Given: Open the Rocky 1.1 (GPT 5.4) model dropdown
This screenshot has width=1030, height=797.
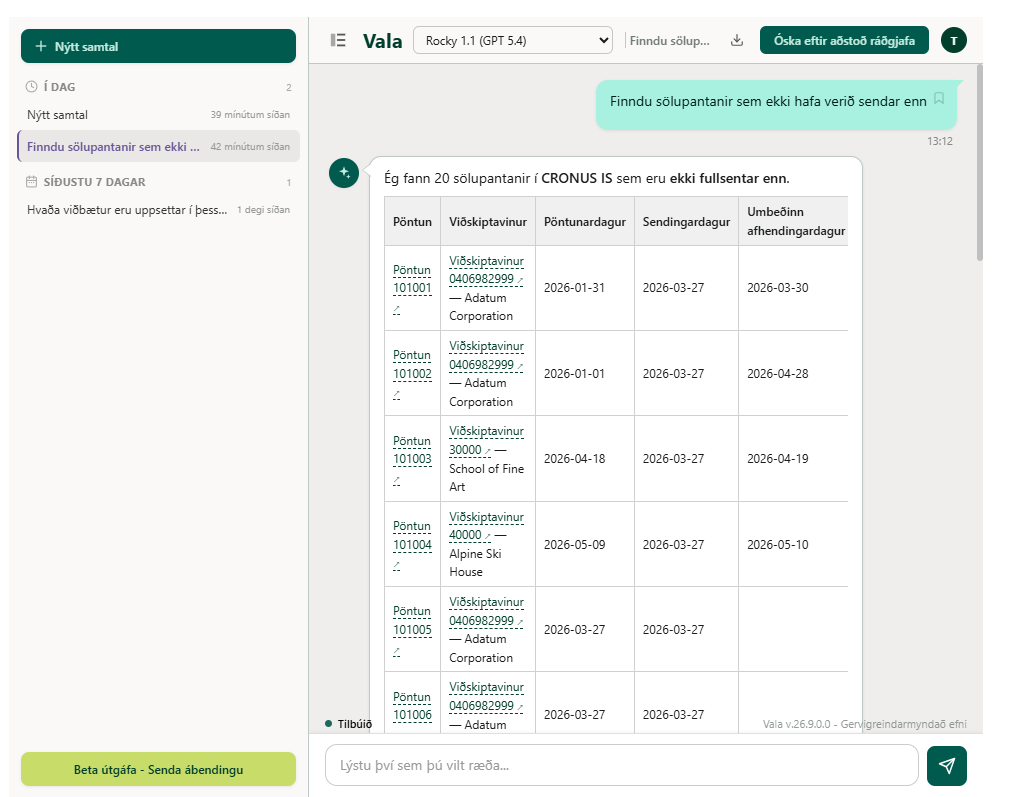Looking at the screenshot, I should (513, 41).
